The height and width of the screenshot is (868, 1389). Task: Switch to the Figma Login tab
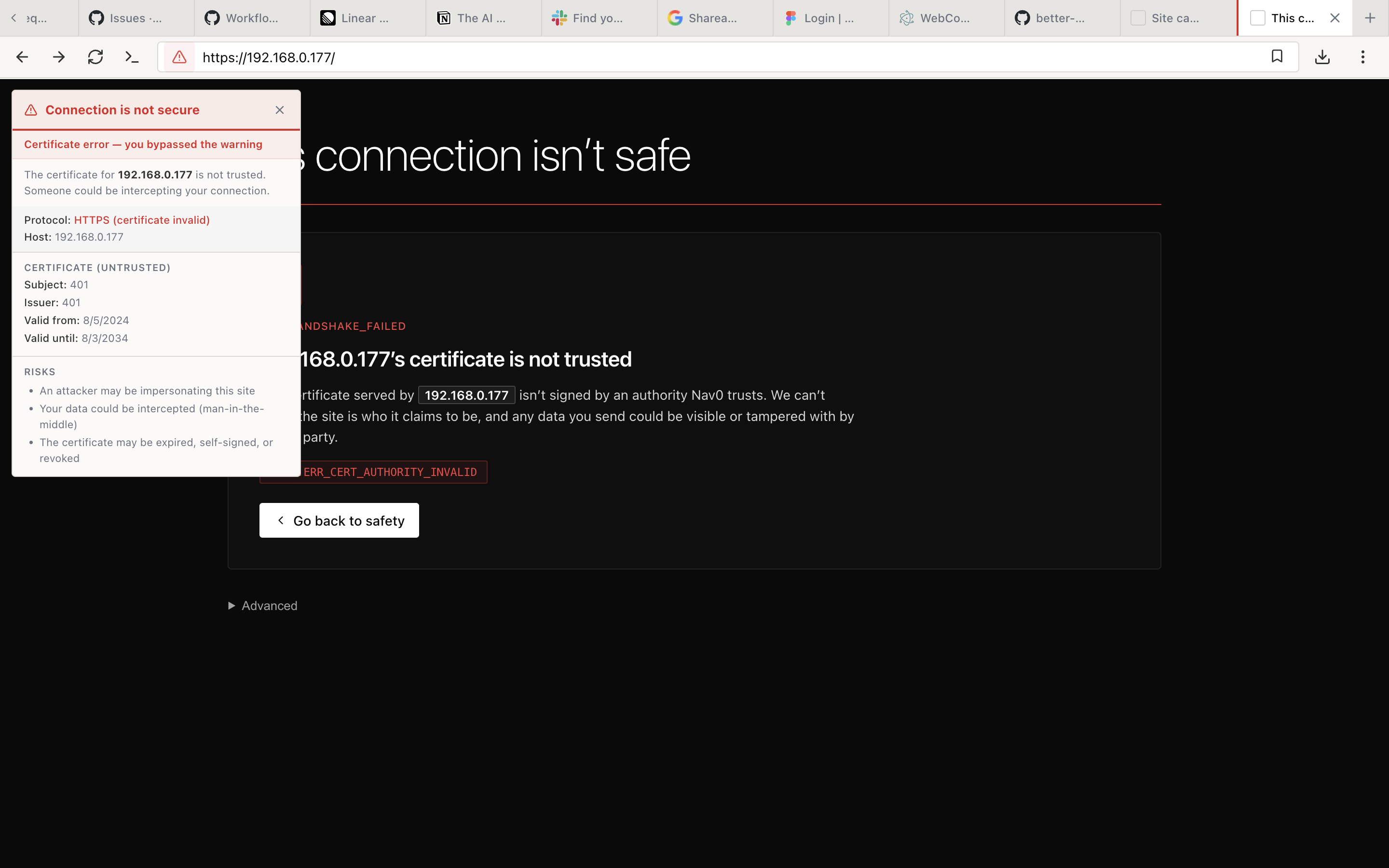pyautogui.click(x=831, y=18)
